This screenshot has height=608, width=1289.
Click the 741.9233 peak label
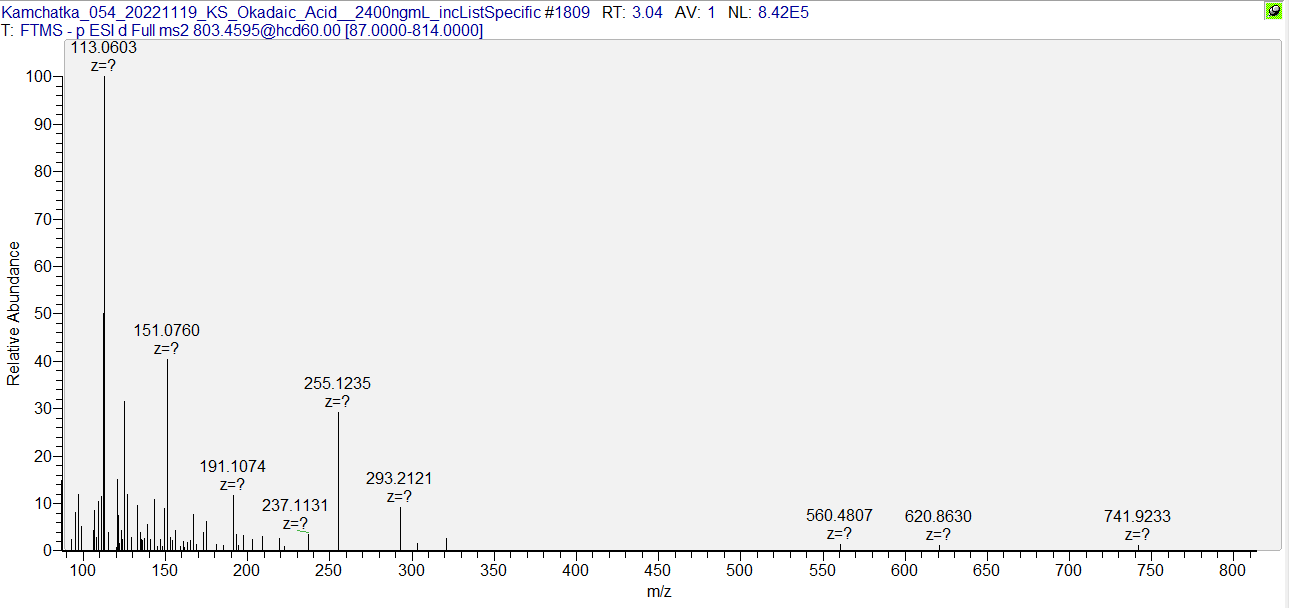tap(1137, 517)
